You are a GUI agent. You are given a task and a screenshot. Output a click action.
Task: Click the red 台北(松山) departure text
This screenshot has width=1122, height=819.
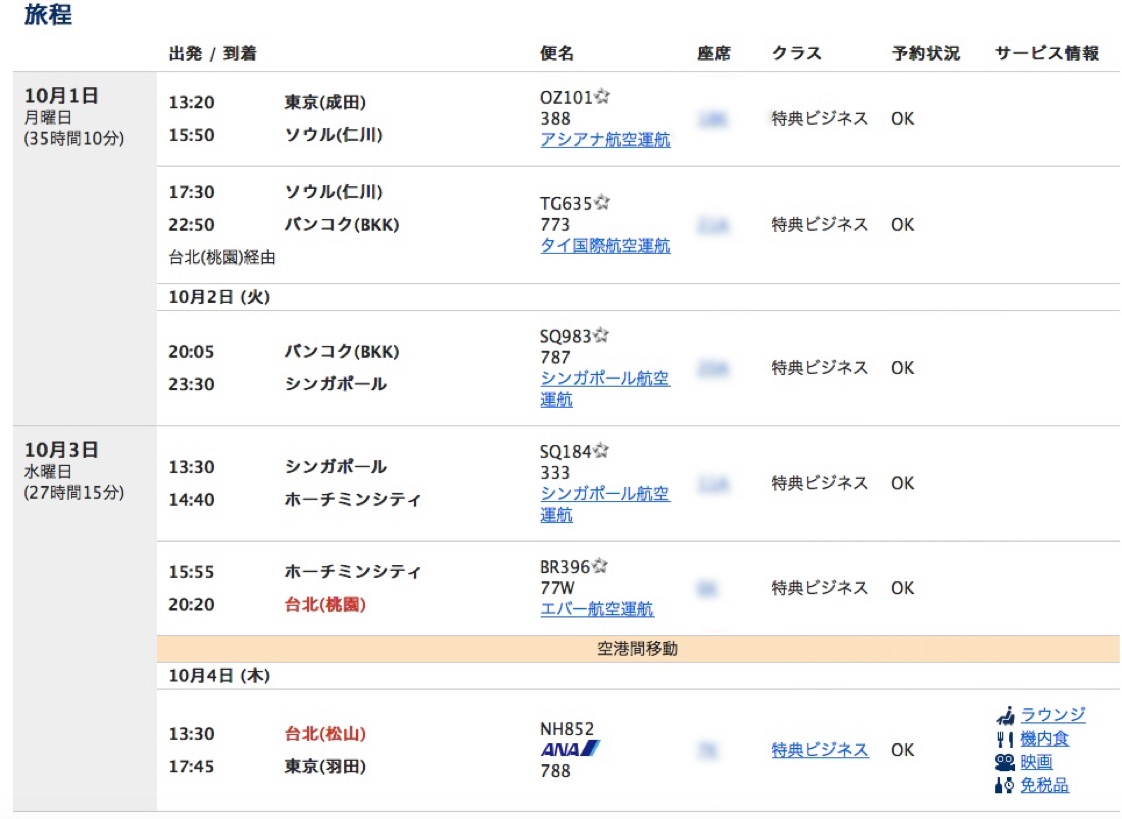[x=326, y=734]
